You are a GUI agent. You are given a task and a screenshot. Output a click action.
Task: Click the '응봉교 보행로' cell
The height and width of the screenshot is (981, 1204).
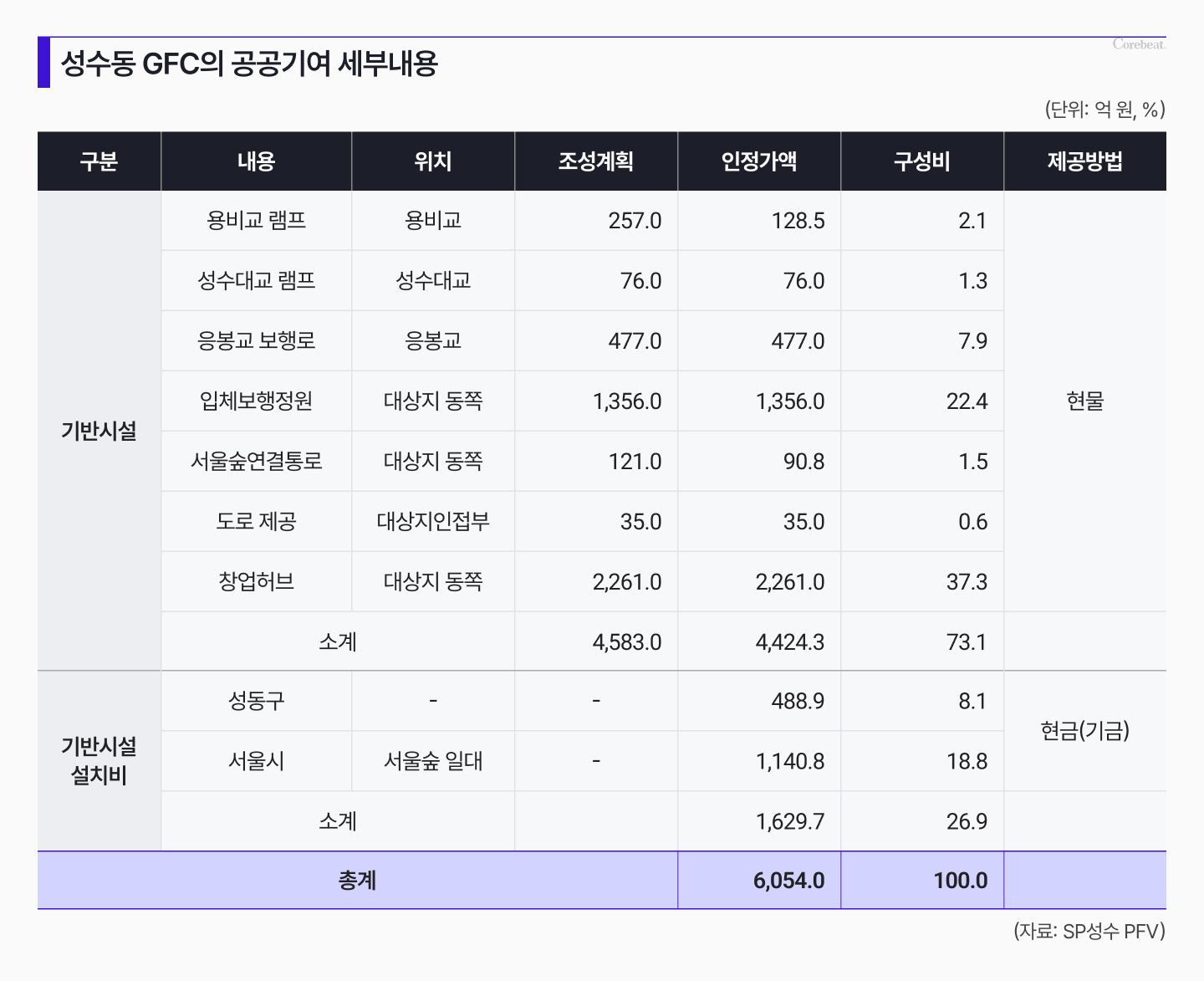[x=256, y=341]
